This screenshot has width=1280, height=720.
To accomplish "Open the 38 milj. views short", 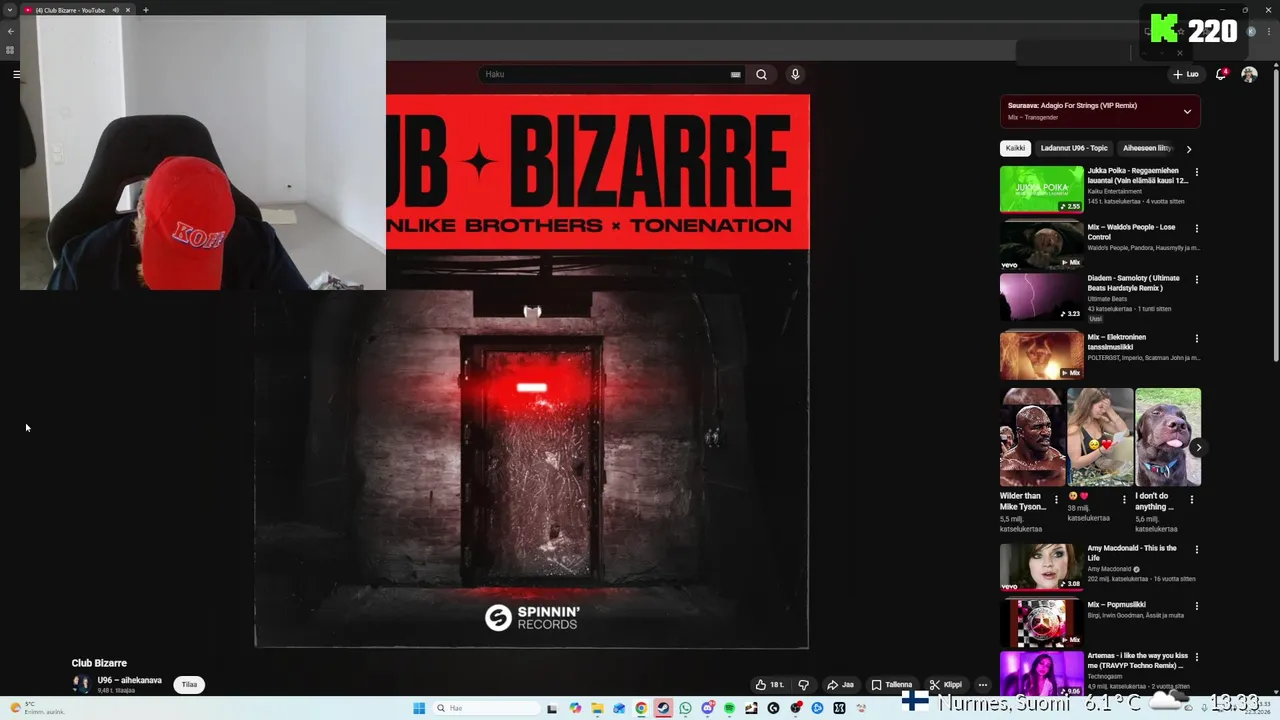I will coord(1100,437).
